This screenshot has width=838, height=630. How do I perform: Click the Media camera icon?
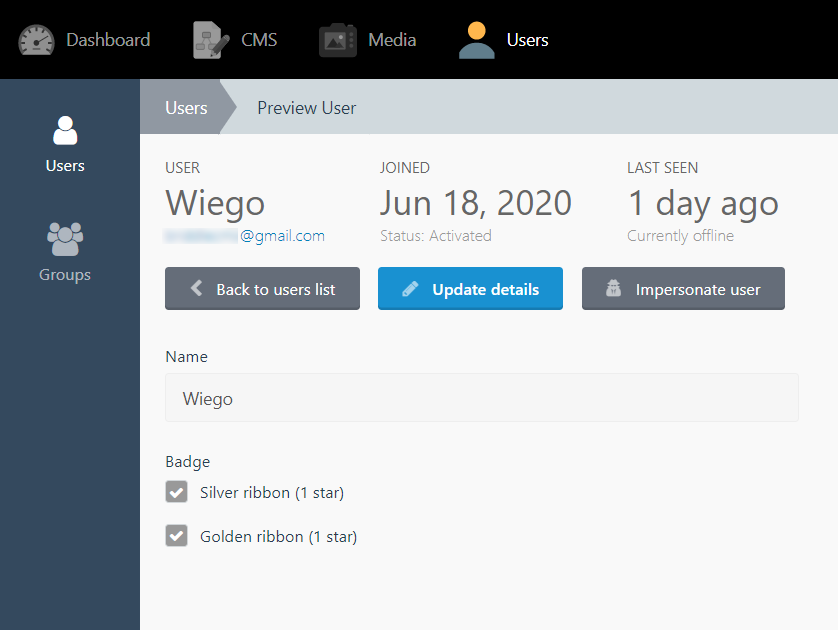(338, 40)
